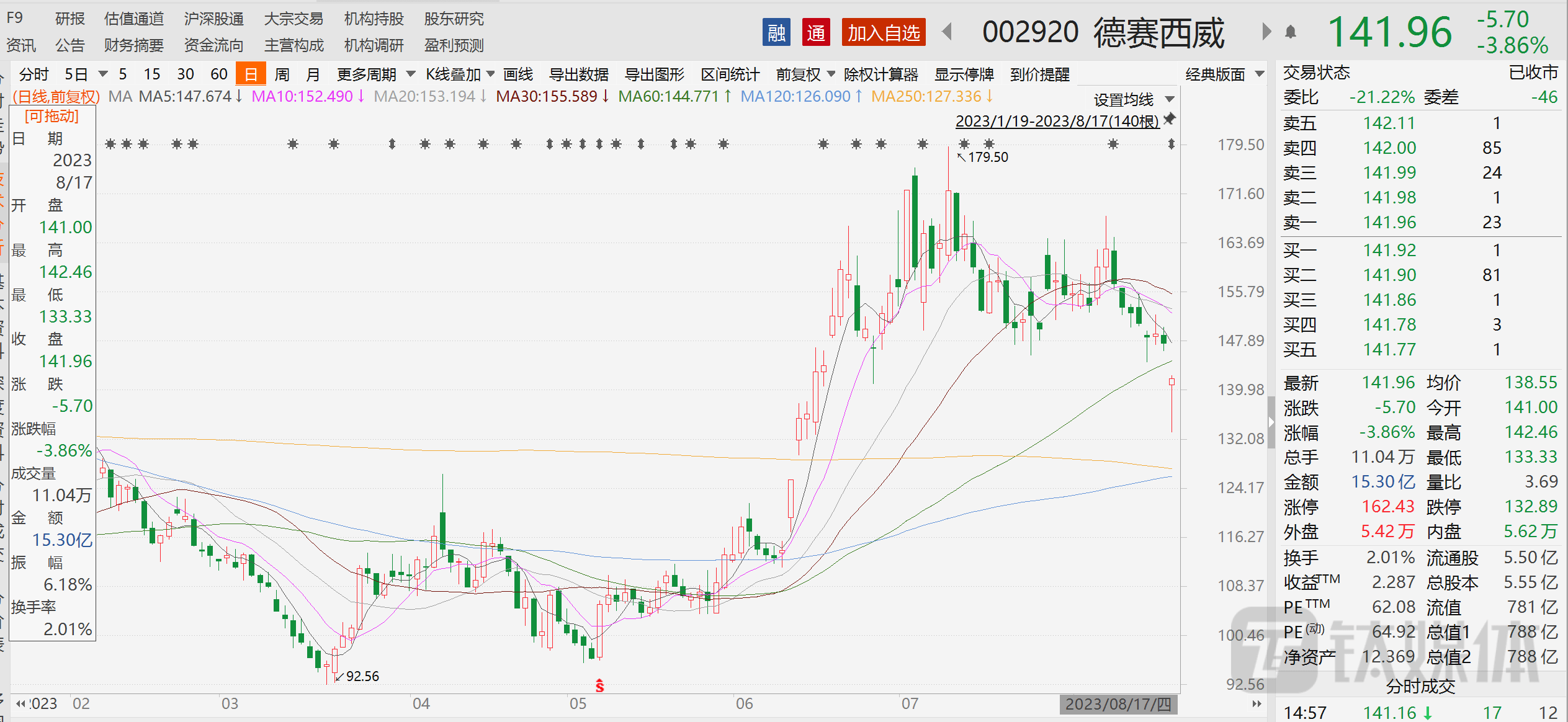Click the 导出数据 export button
Image resolution: width=1568 pixels, height=722 pixels.
(x=578, y=74)
